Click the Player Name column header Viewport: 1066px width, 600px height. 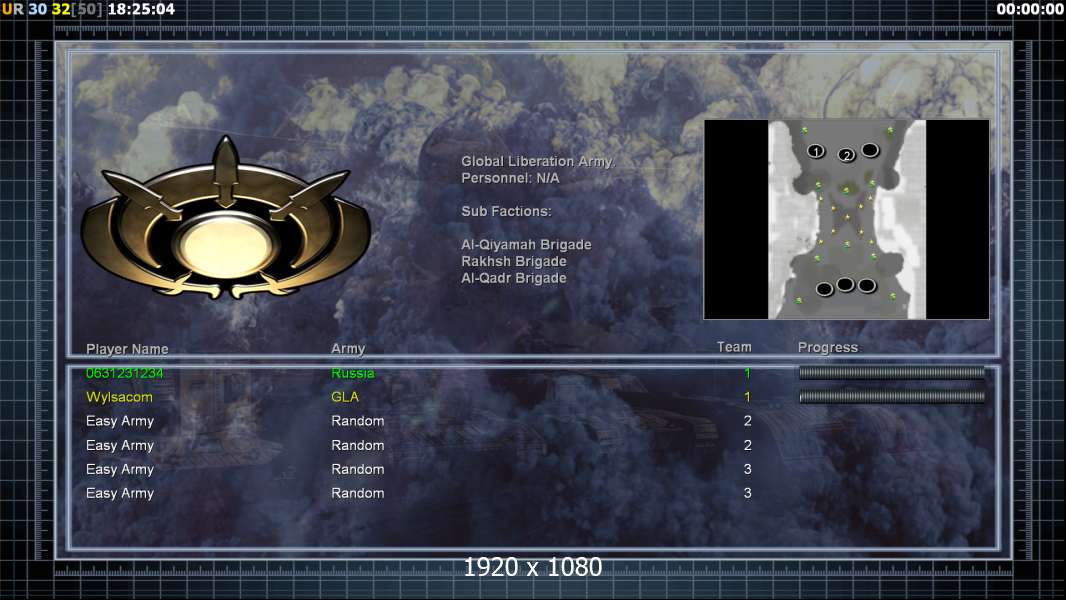coord(127,349)
